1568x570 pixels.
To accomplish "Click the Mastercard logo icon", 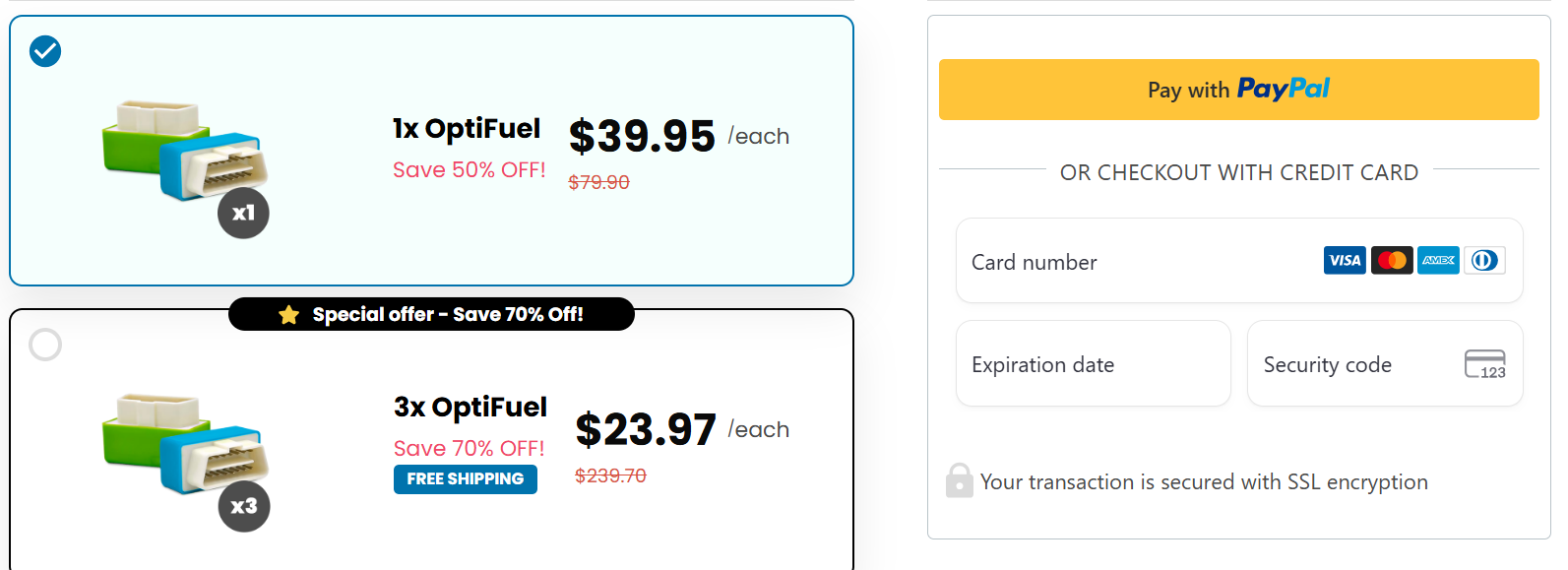I will tap(1392, 261).
